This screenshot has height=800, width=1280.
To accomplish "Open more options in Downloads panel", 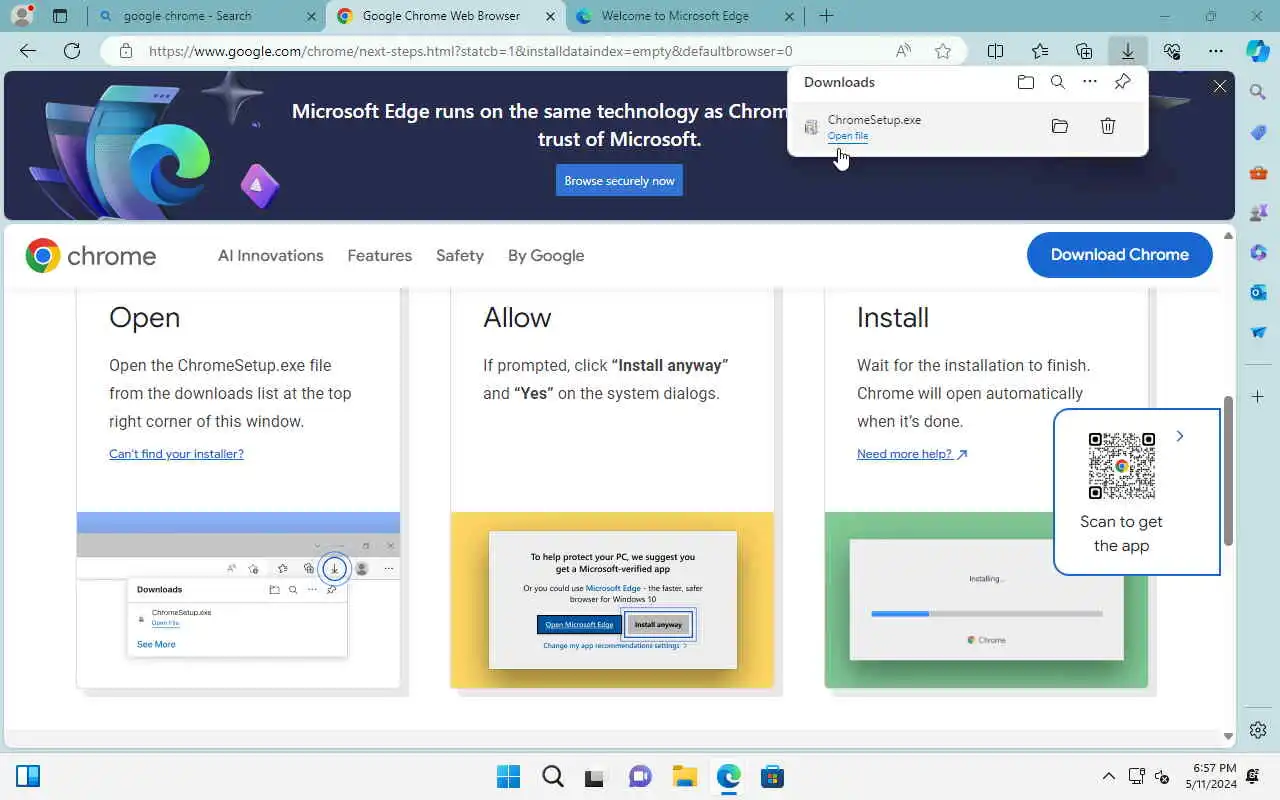I will click(x=1090, y=82).
